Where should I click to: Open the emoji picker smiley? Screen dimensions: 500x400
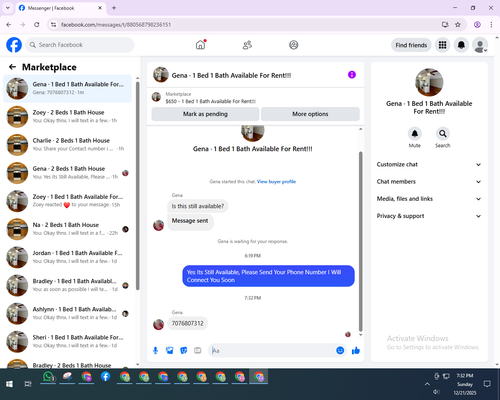(x=340, y=351)
